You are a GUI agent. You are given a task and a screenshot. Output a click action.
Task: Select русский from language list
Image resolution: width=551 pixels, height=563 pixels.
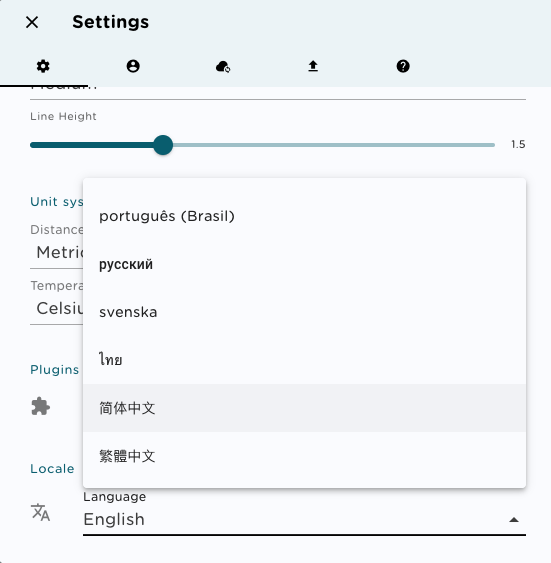(304, 264)
